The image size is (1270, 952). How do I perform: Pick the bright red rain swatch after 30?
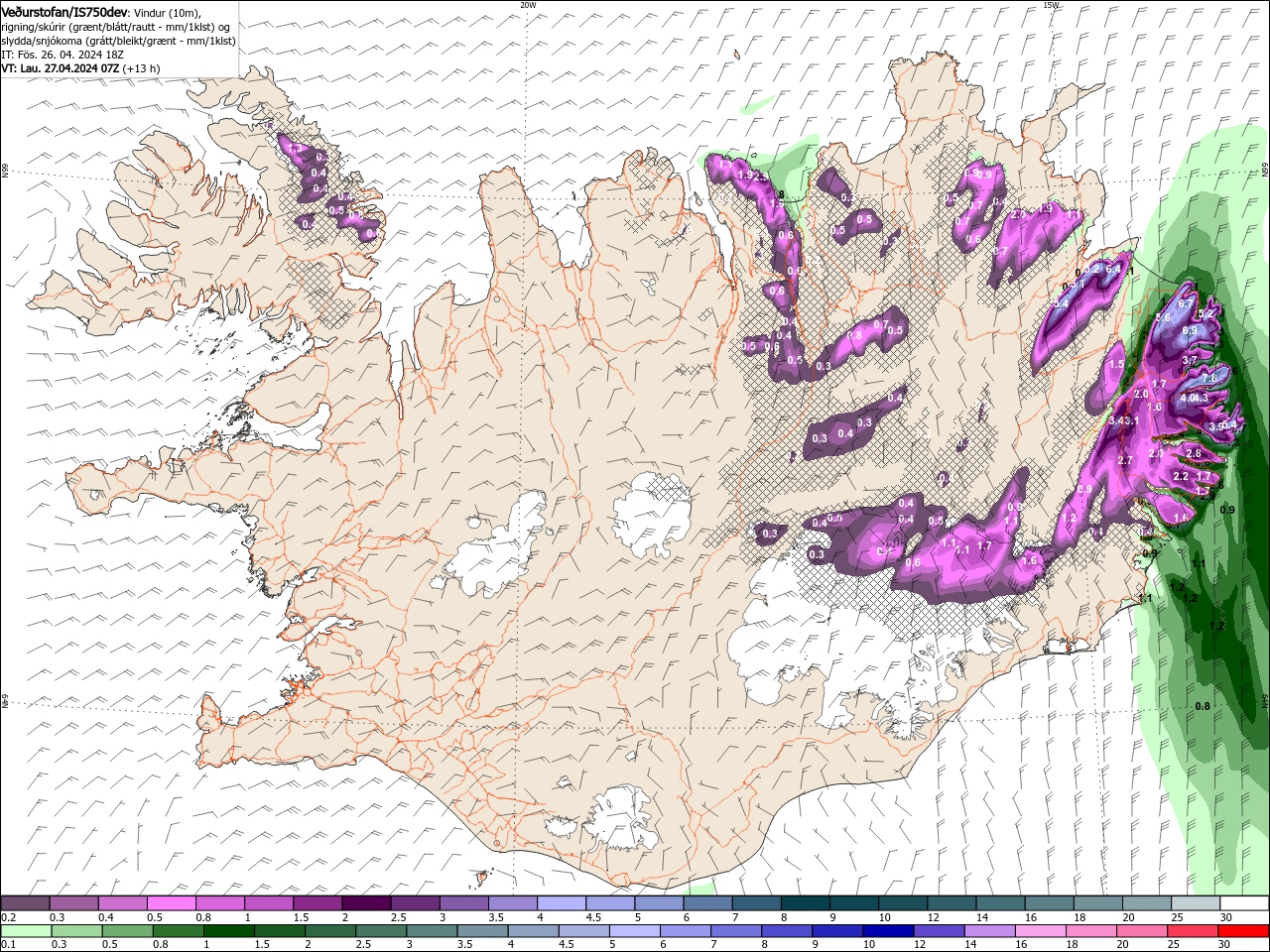click(1244, 931)
